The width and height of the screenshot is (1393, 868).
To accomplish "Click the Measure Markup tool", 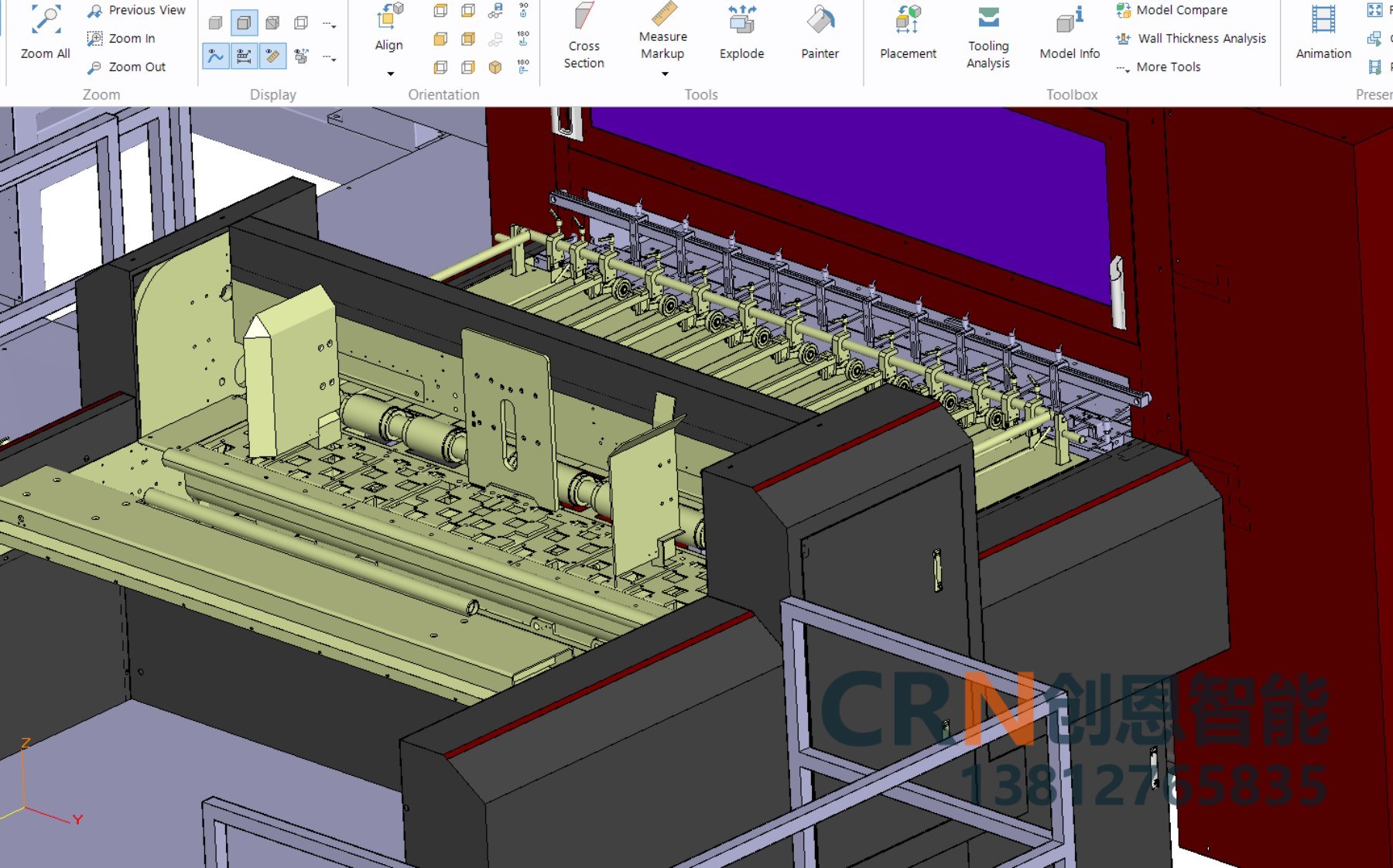I will coord(663,31).
